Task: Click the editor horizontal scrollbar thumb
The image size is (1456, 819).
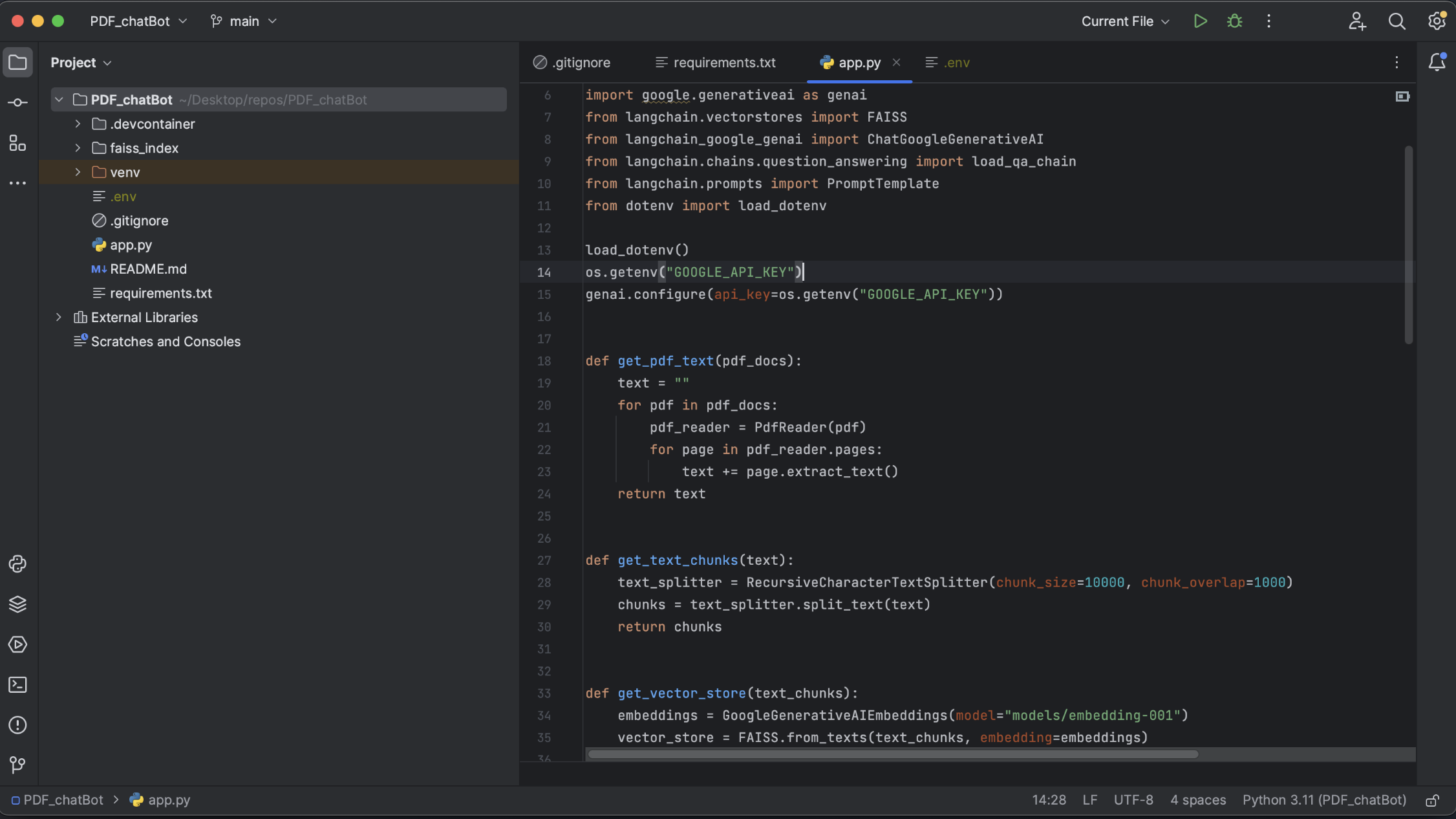Action: (x=893, y=754)
